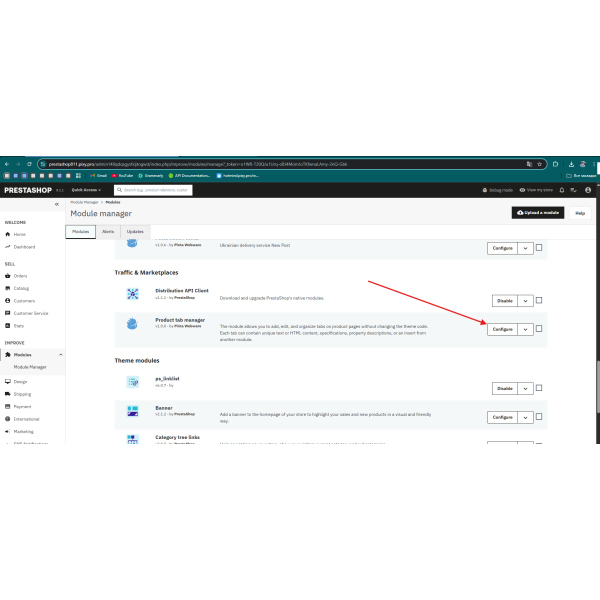Switch to the Alerts tab
Screen dimensions: 600x600
click(x=108, y=232)
